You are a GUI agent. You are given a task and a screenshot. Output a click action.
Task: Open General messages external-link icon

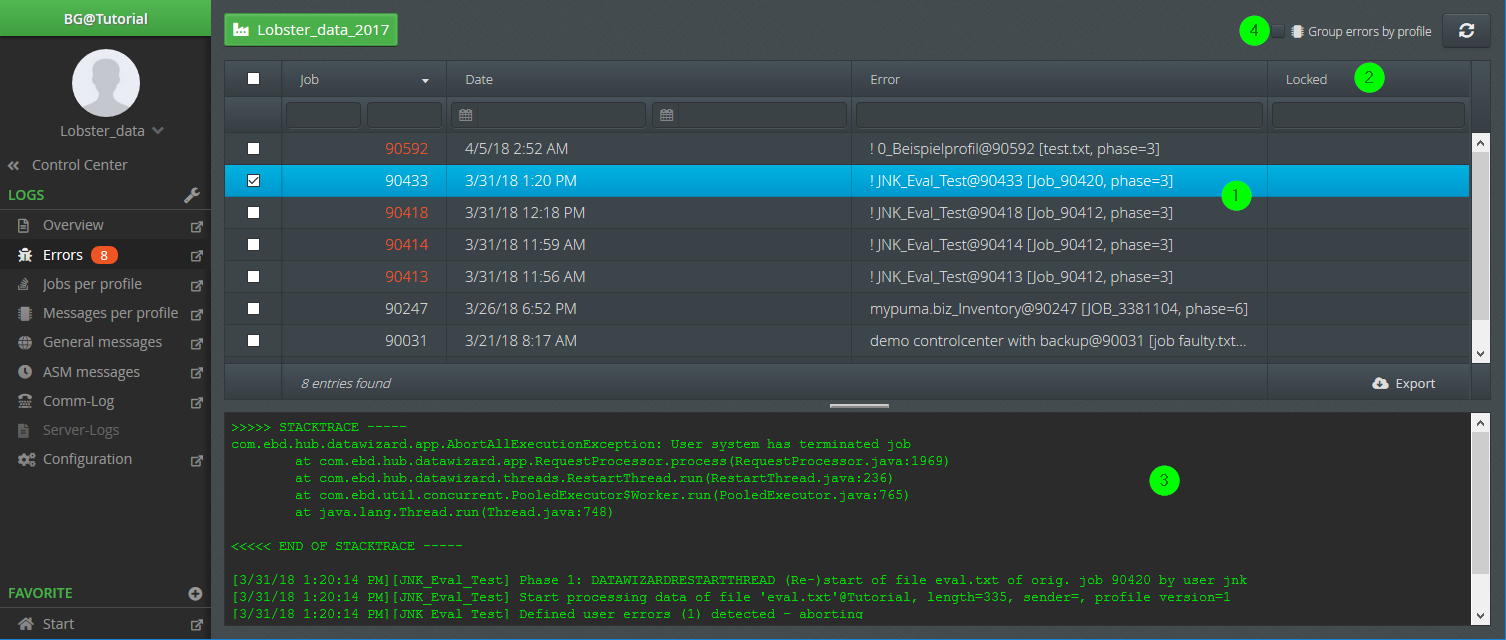[197, 343]
